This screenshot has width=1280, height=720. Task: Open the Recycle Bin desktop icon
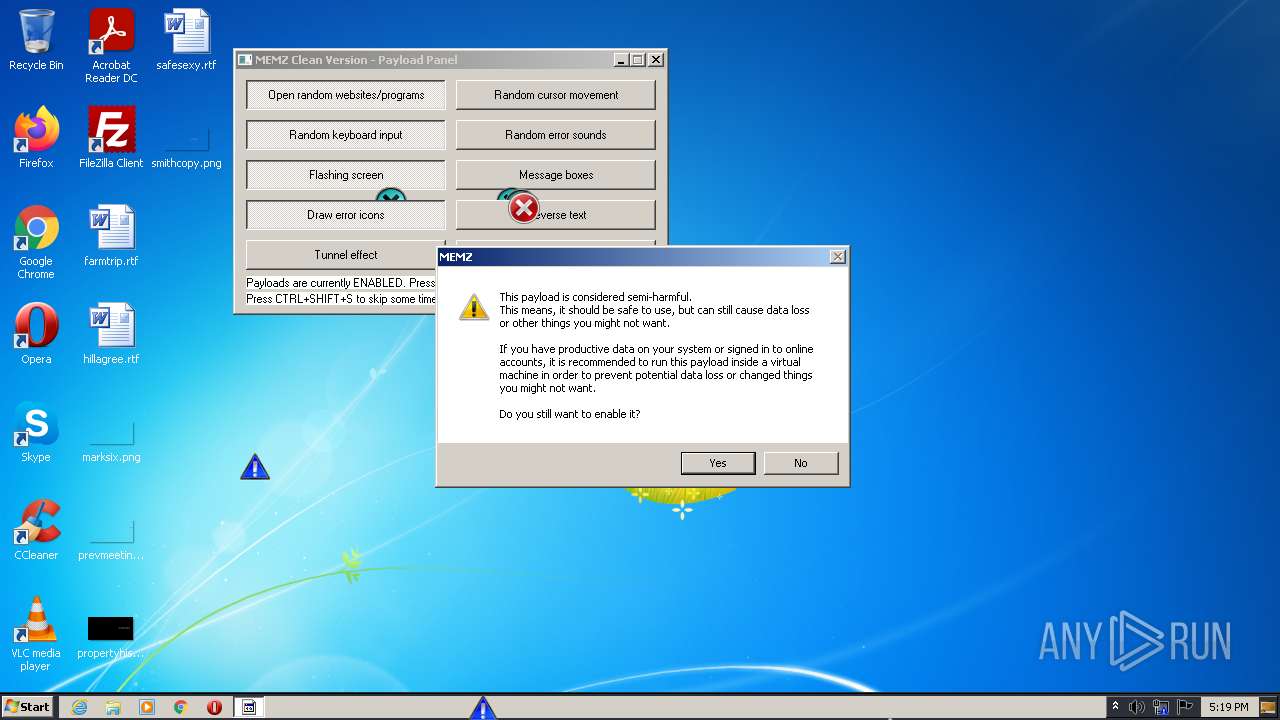click(36, 40)
